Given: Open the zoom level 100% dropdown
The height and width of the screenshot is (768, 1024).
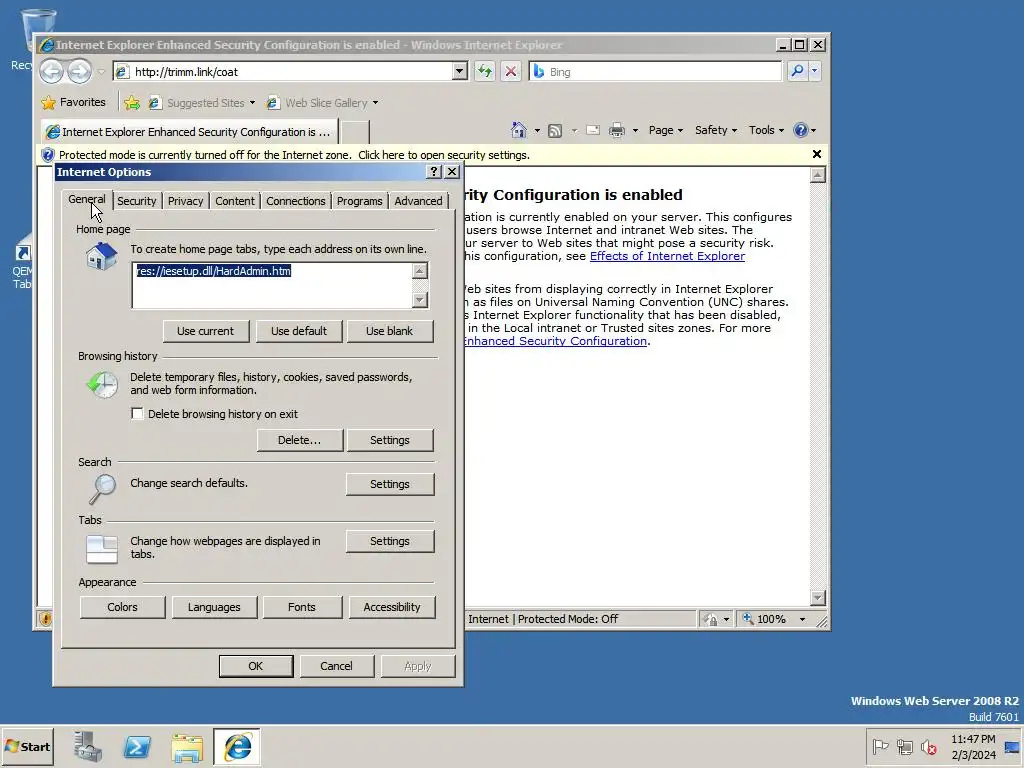Looking at the screenshot, I should 803,619.
